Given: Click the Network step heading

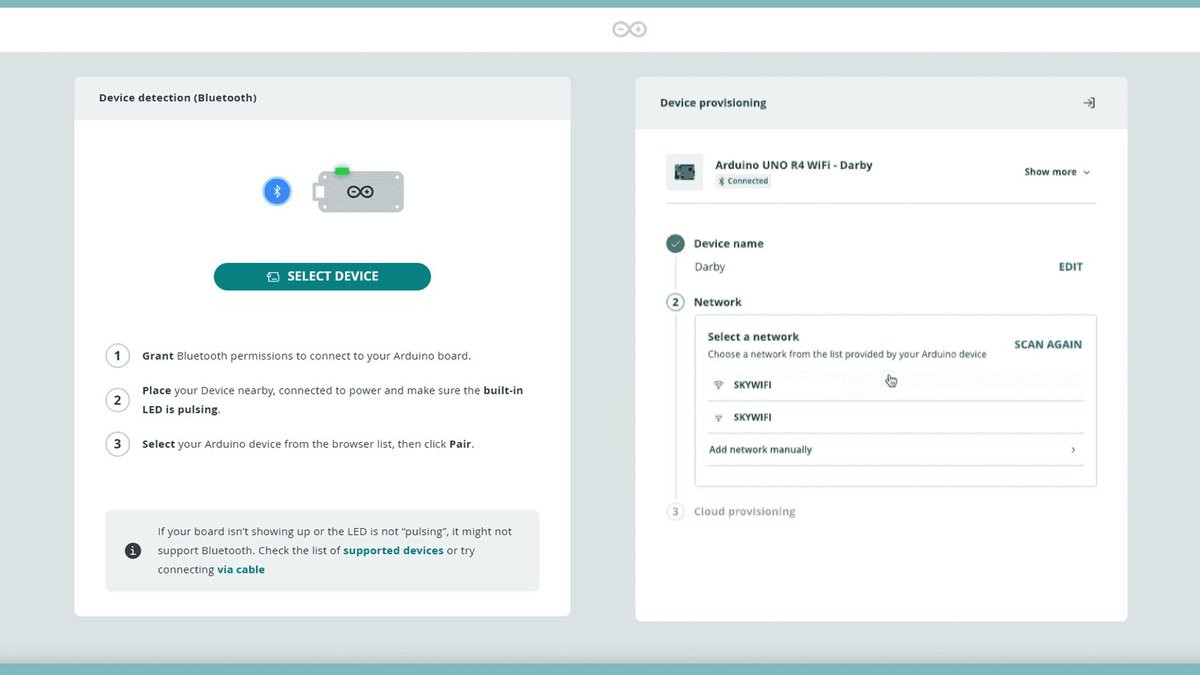Looking at the screenshot, I should point(718,302).
